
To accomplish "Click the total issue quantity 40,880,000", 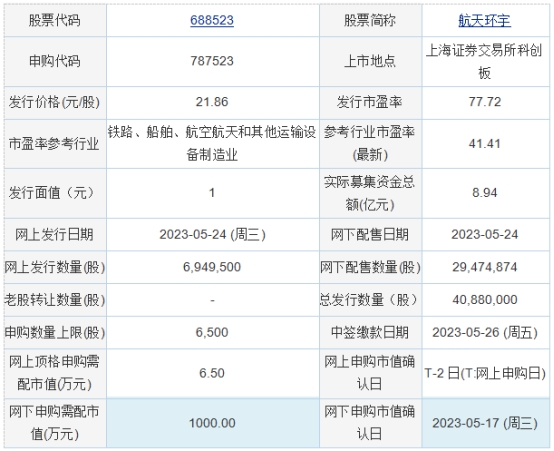I will coord(485,300).
